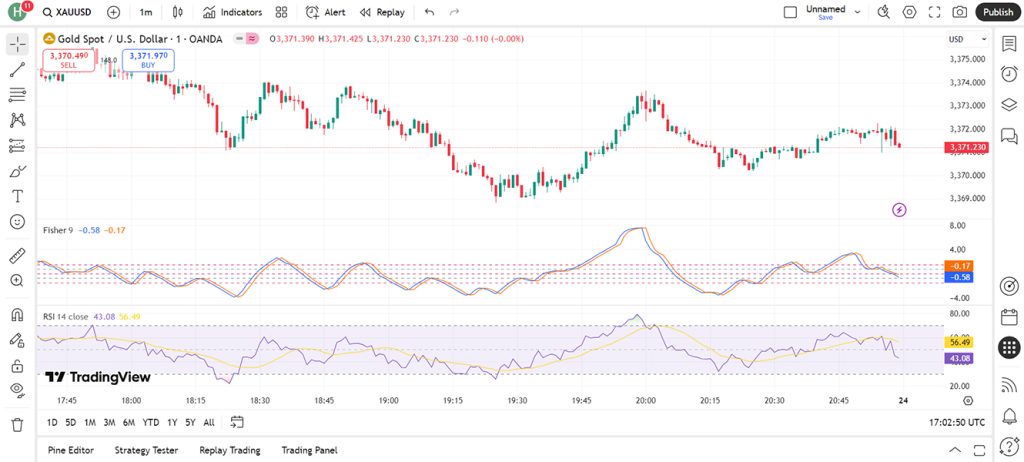Toggle lock all drawing tools
The width and height of the screenshot is (1024, 462).
coord(17,365)
